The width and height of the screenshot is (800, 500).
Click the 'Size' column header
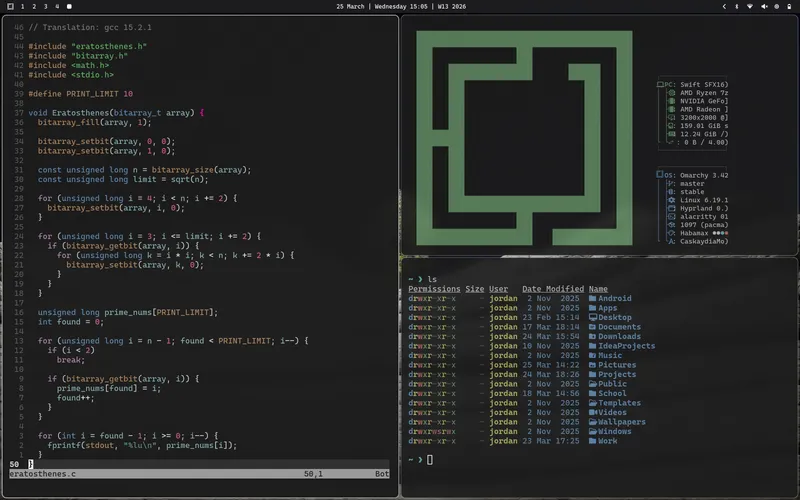tap(474, 289)
